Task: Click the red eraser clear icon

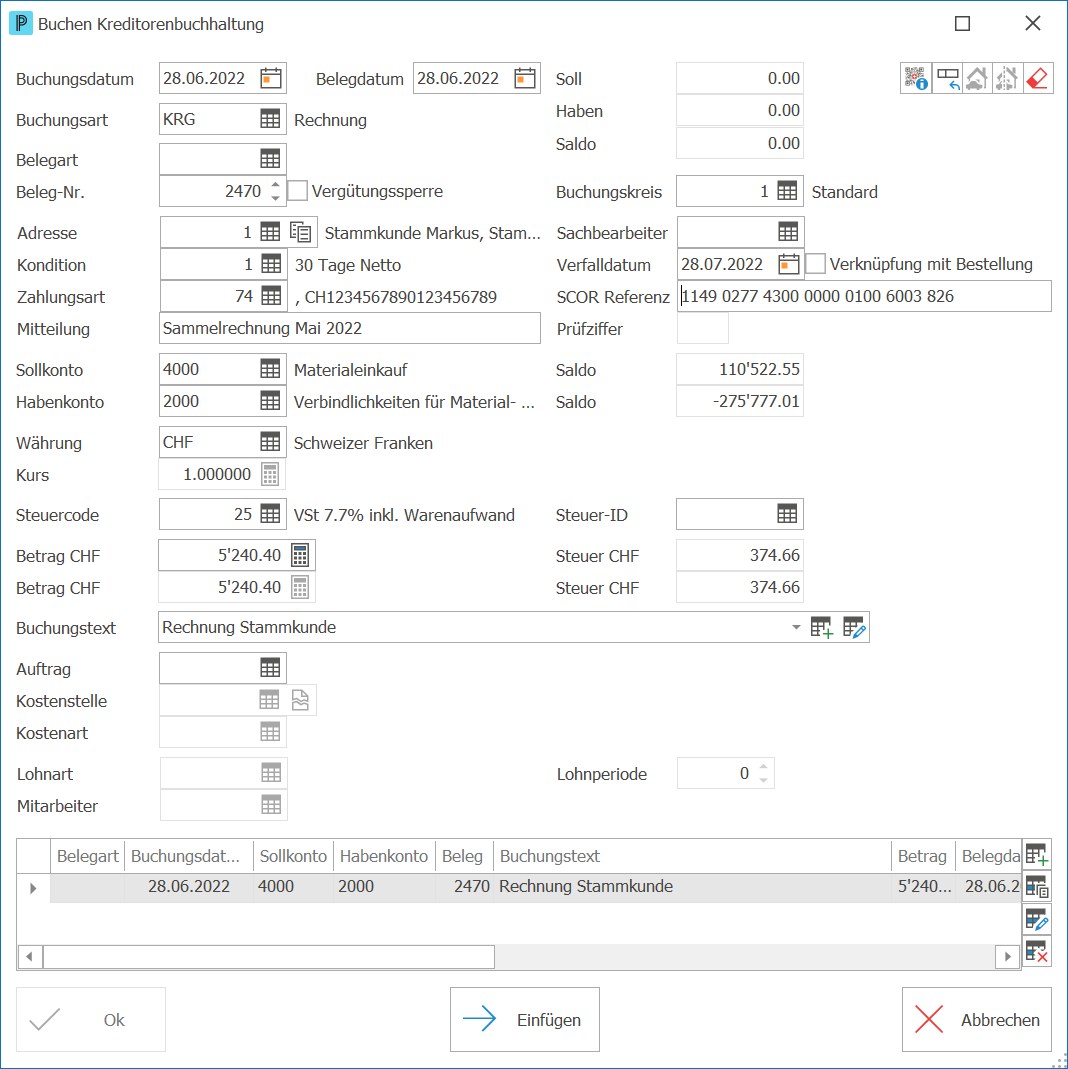Action: point(1037,78)
